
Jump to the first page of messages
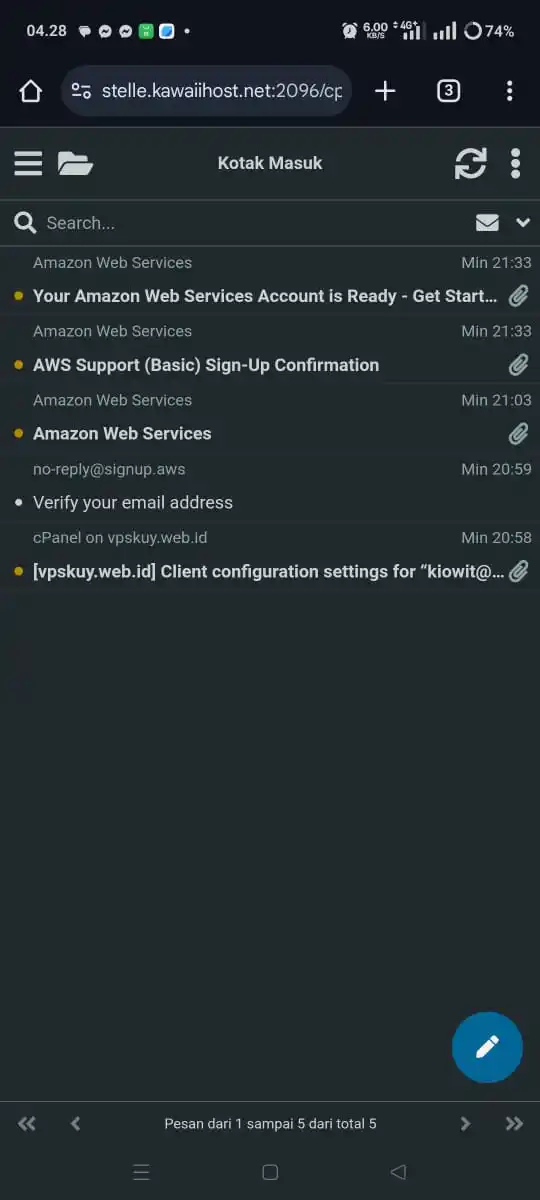coord(27,1124)
